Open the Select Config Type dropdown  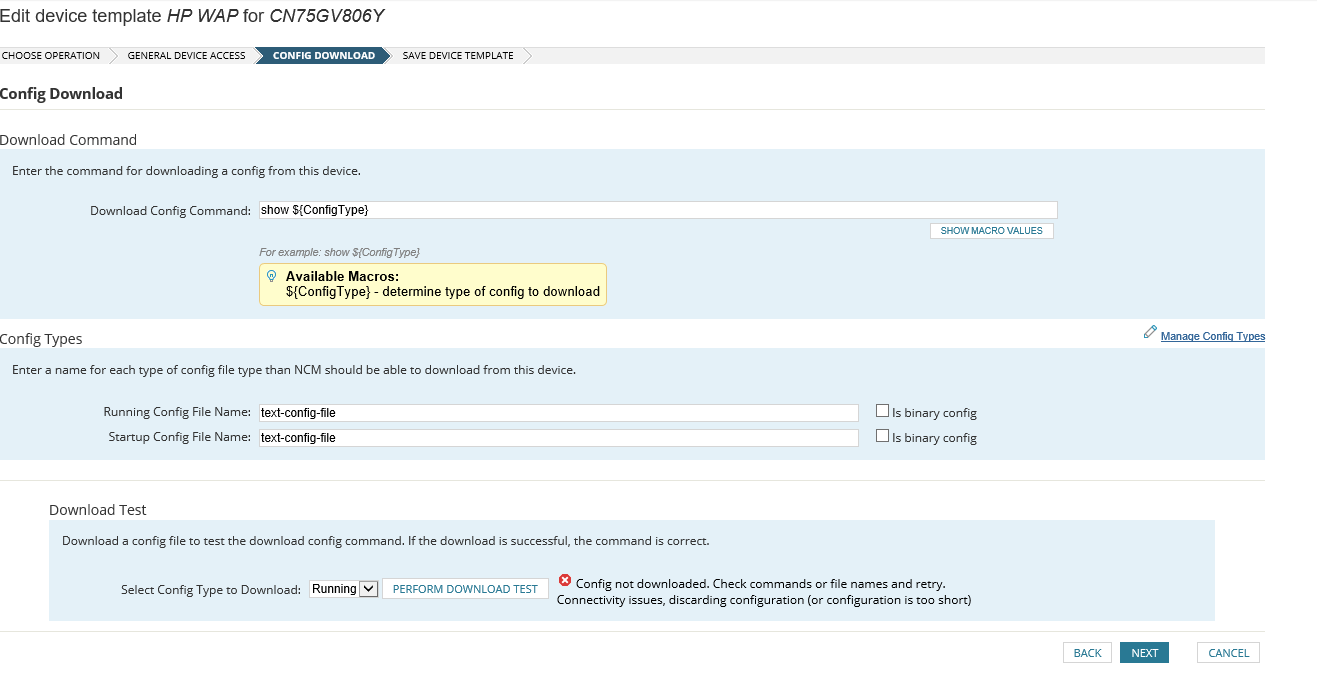(343, 589)
